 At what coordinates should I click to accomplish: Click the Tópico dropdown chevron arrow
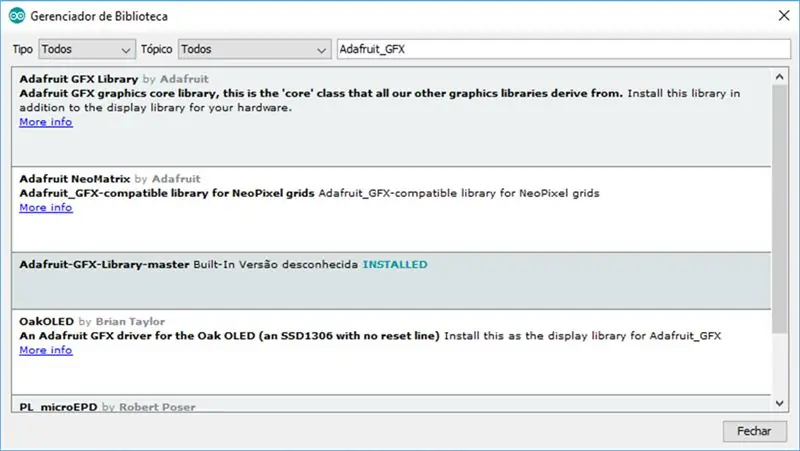[321, 50]
